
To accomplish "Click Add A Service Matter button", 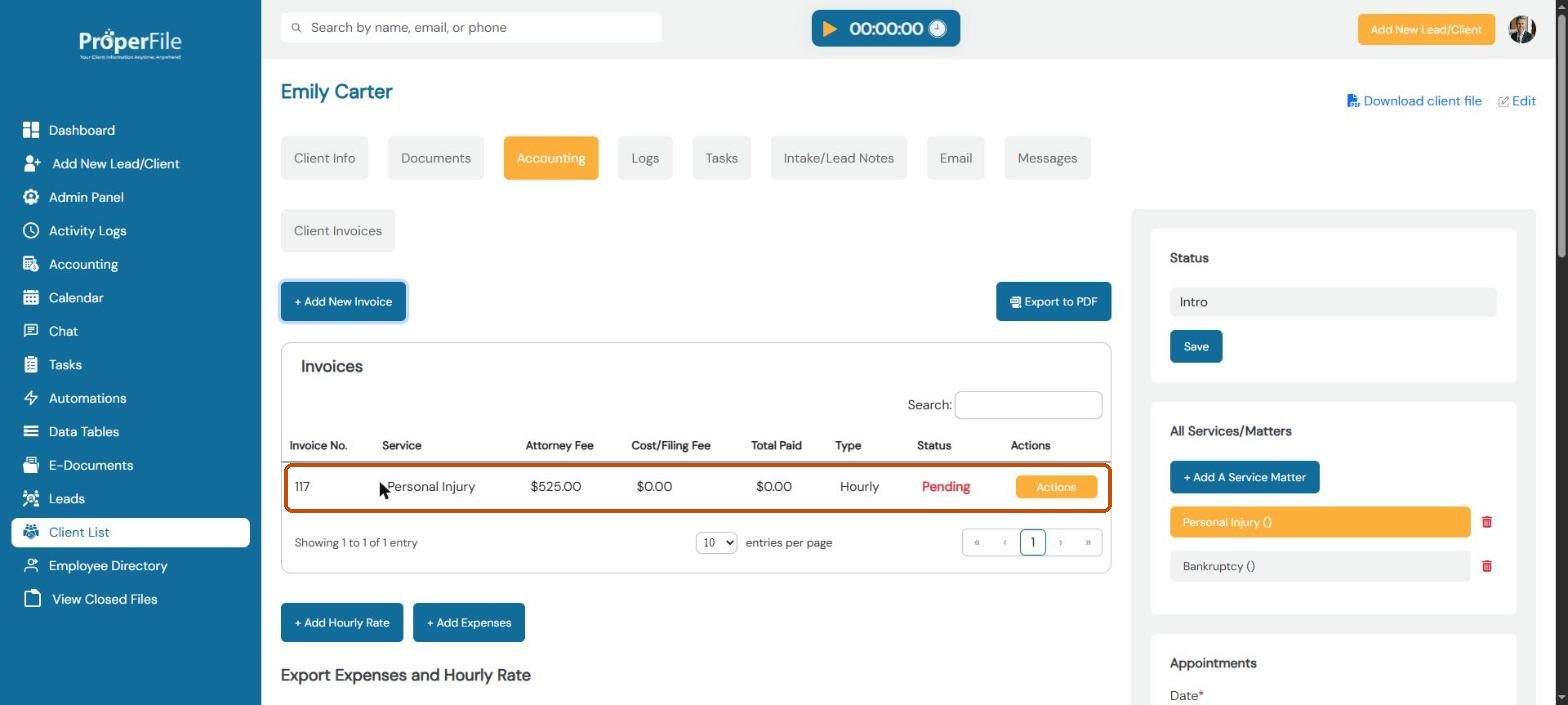I will coord(1245,477).
